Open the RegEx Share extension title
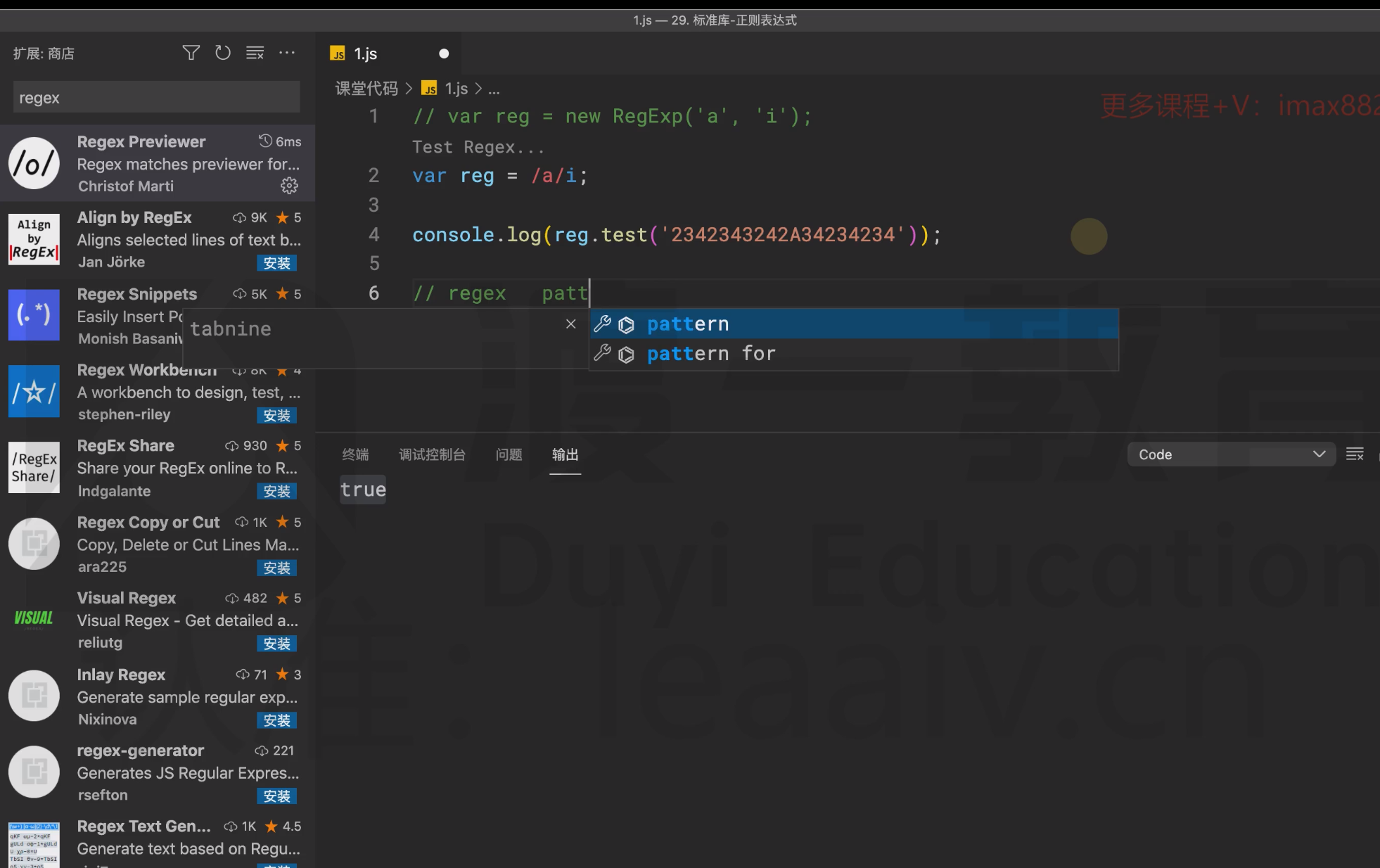 pos(126,445)
